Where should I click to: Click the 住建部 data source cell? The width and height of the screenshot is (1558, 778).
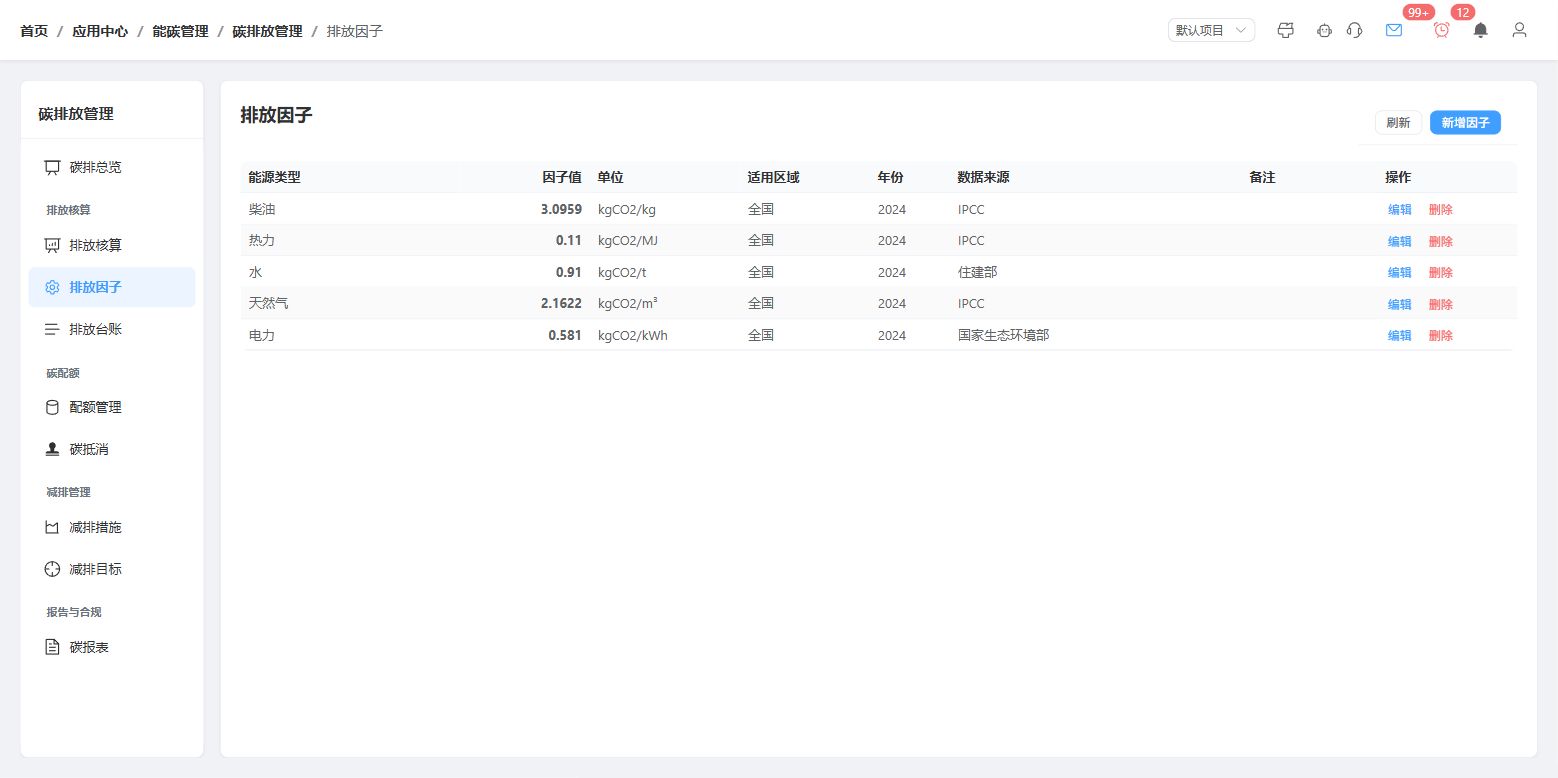(977, 272)
